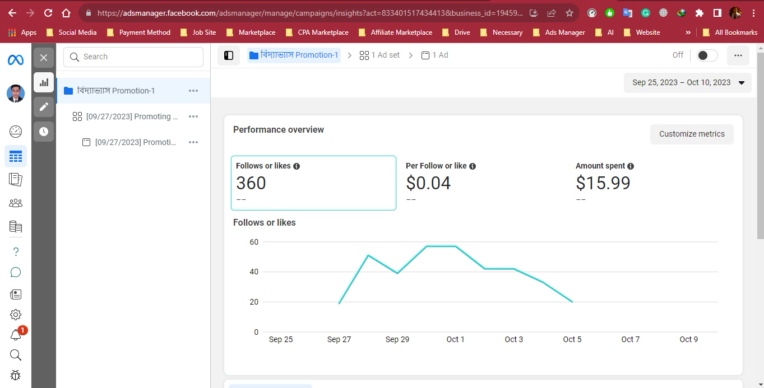Open the clock history icon
The width and height of the screenshot is (764, 388).
(43, 131)
